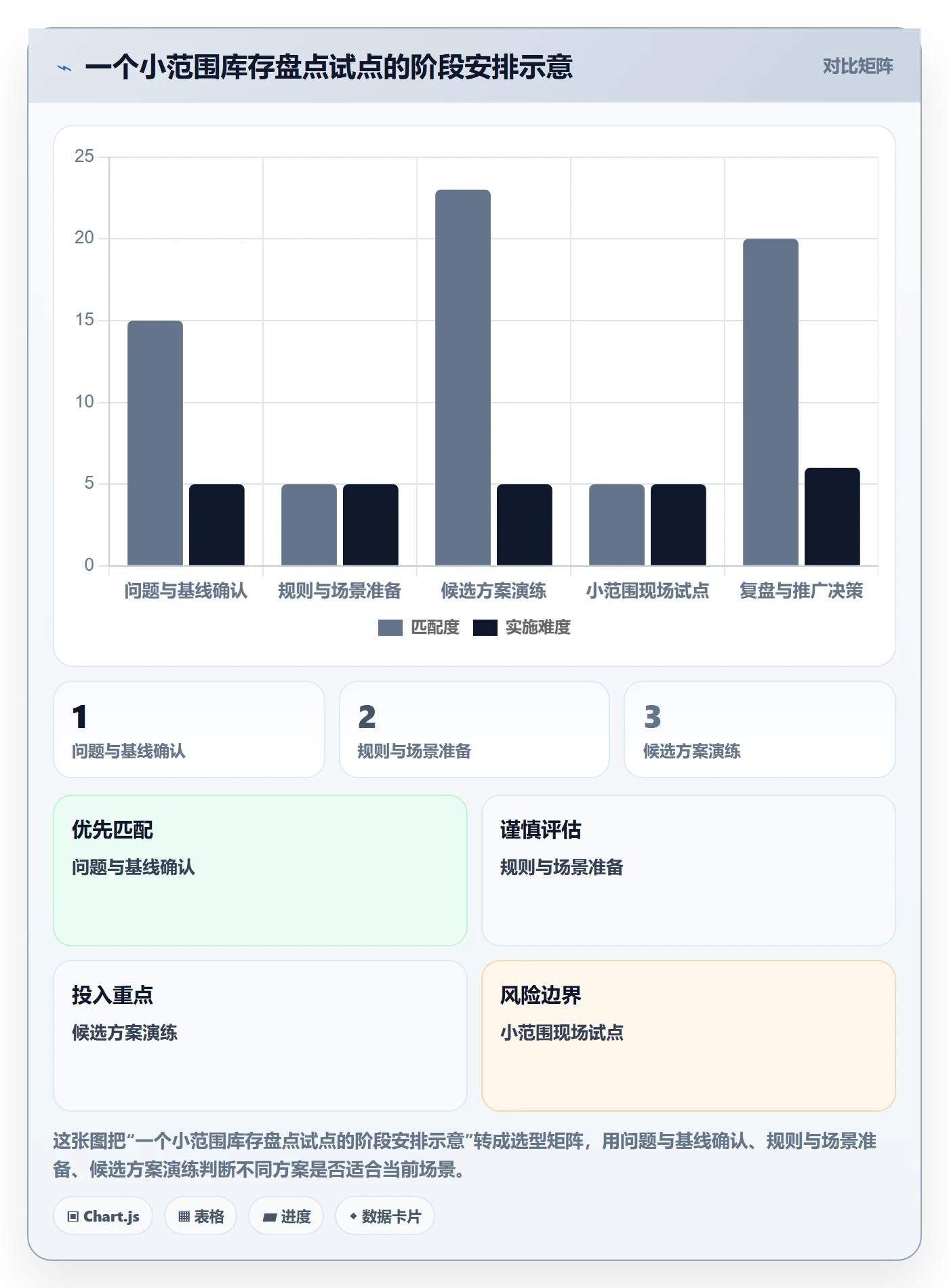Click the 匹配度 bar for 小范围现场试点
This screenshot has height=1288, width=949.
pyautogui.click(x=617, y=525)
